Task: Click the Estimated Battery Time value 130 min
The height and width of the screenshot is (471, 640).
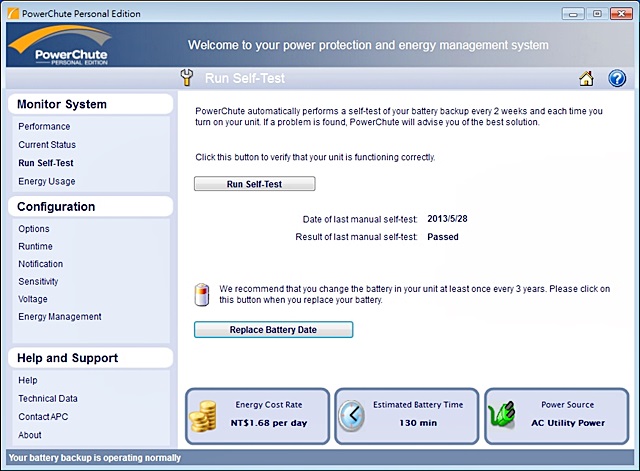Action: click(418, 423)
